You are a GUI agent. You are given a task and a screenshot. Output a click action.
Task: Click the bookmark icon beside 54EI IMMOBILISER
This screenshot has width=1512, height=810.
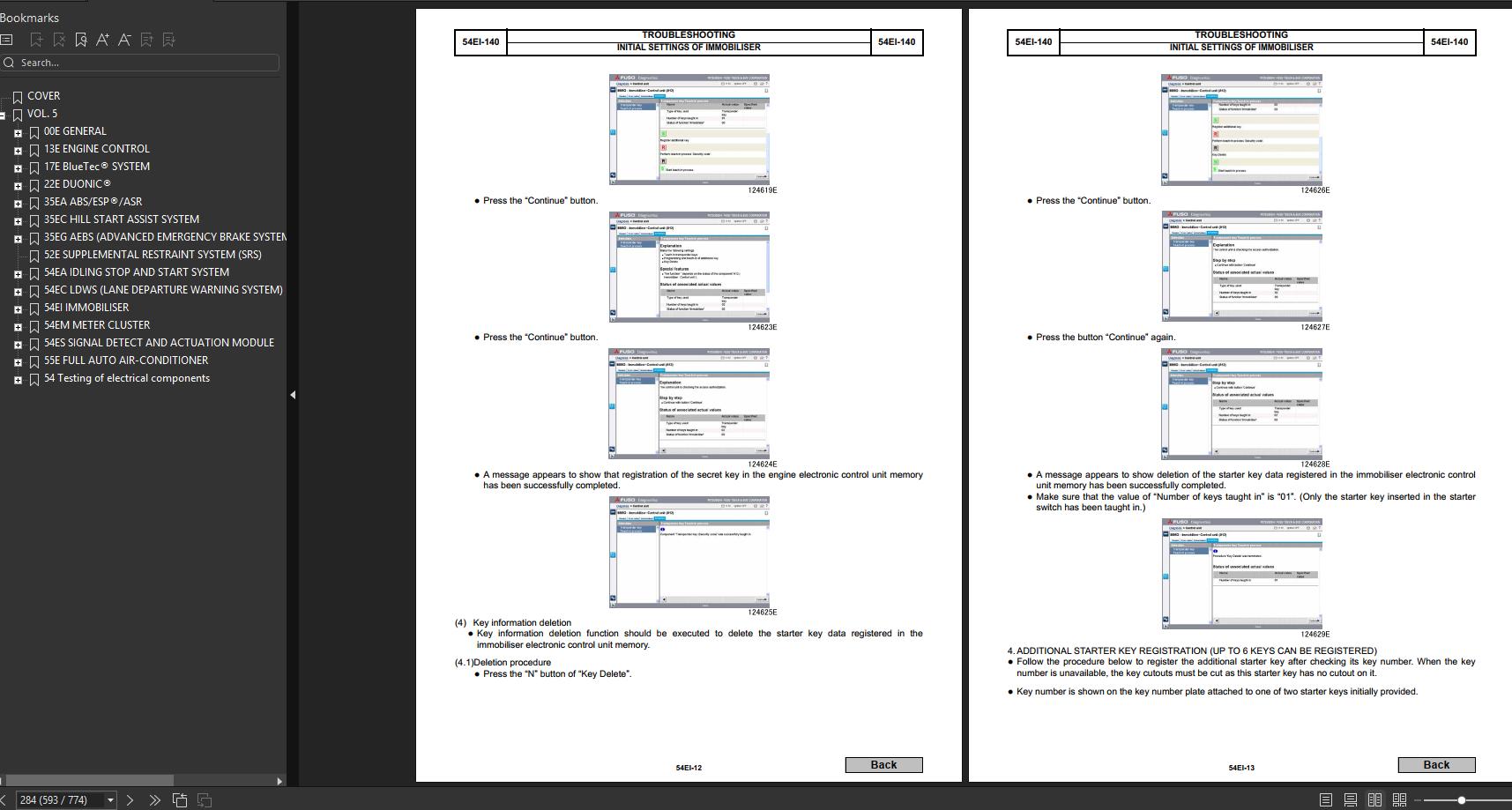click(34, 308)
